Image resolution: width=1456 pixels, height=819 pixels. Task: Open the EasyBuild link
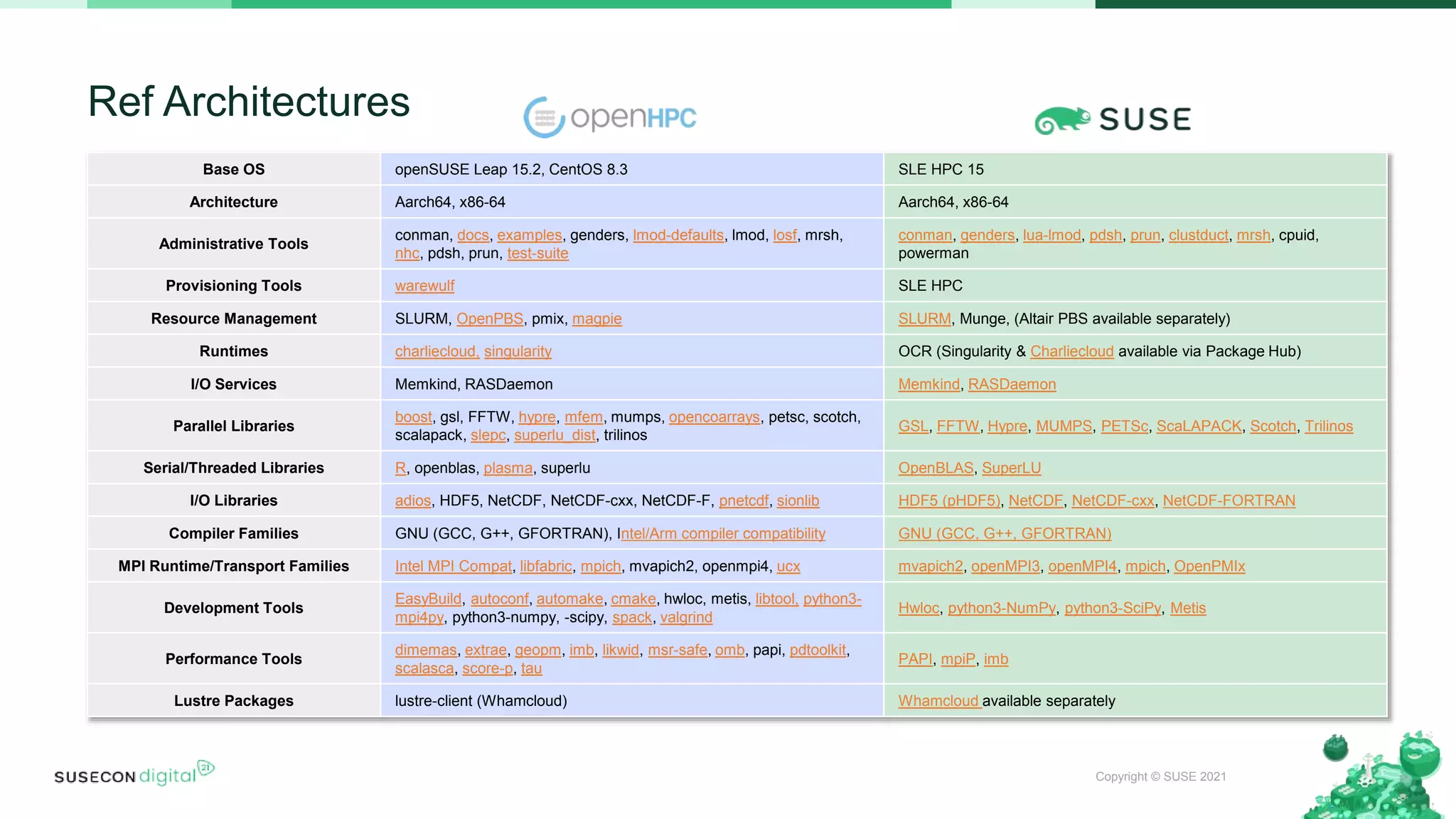[x=428, y=599]
